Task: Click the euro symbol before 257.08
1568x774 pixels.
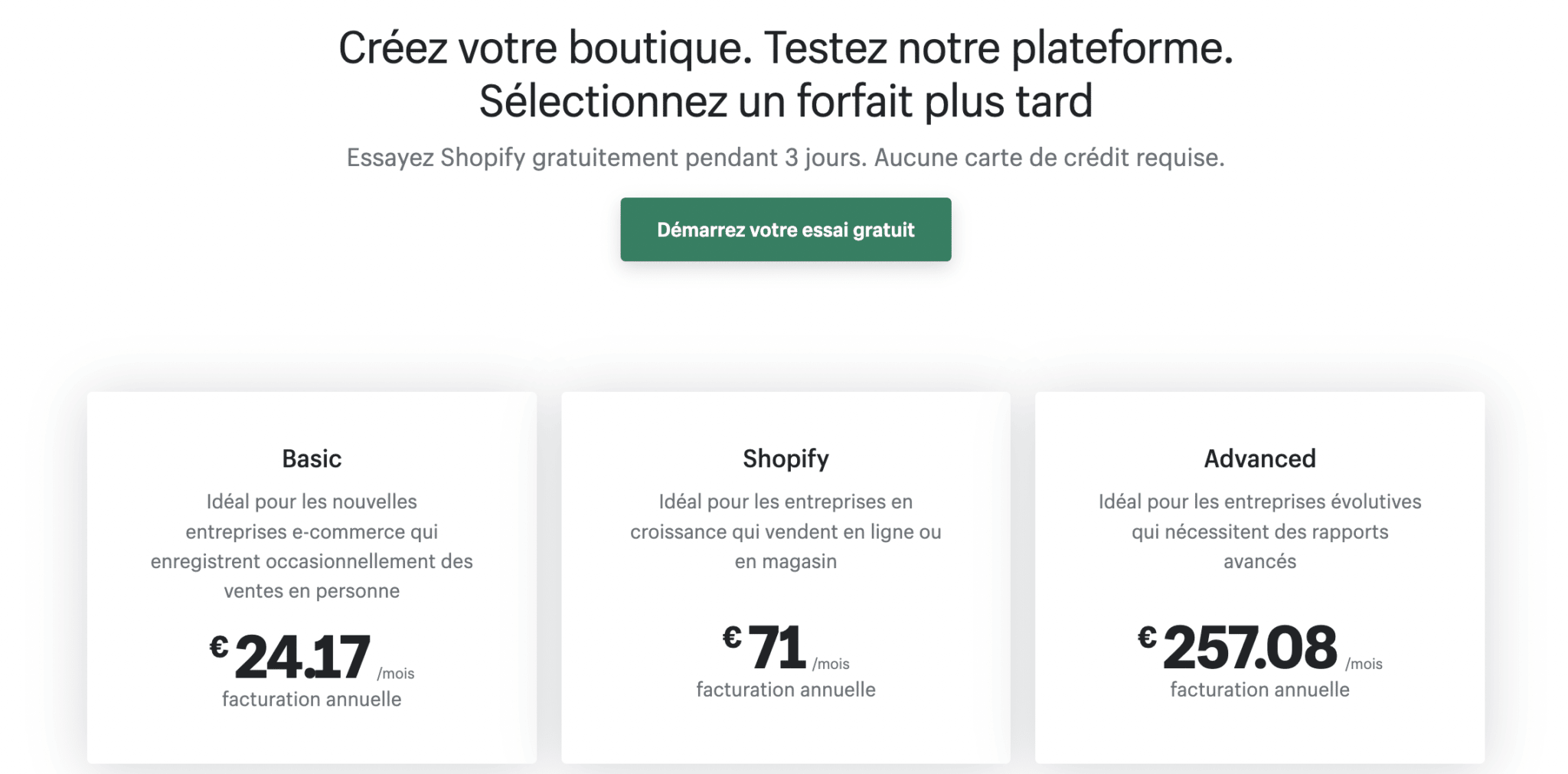Action: pyautogui.click(x=1147, y=637)
